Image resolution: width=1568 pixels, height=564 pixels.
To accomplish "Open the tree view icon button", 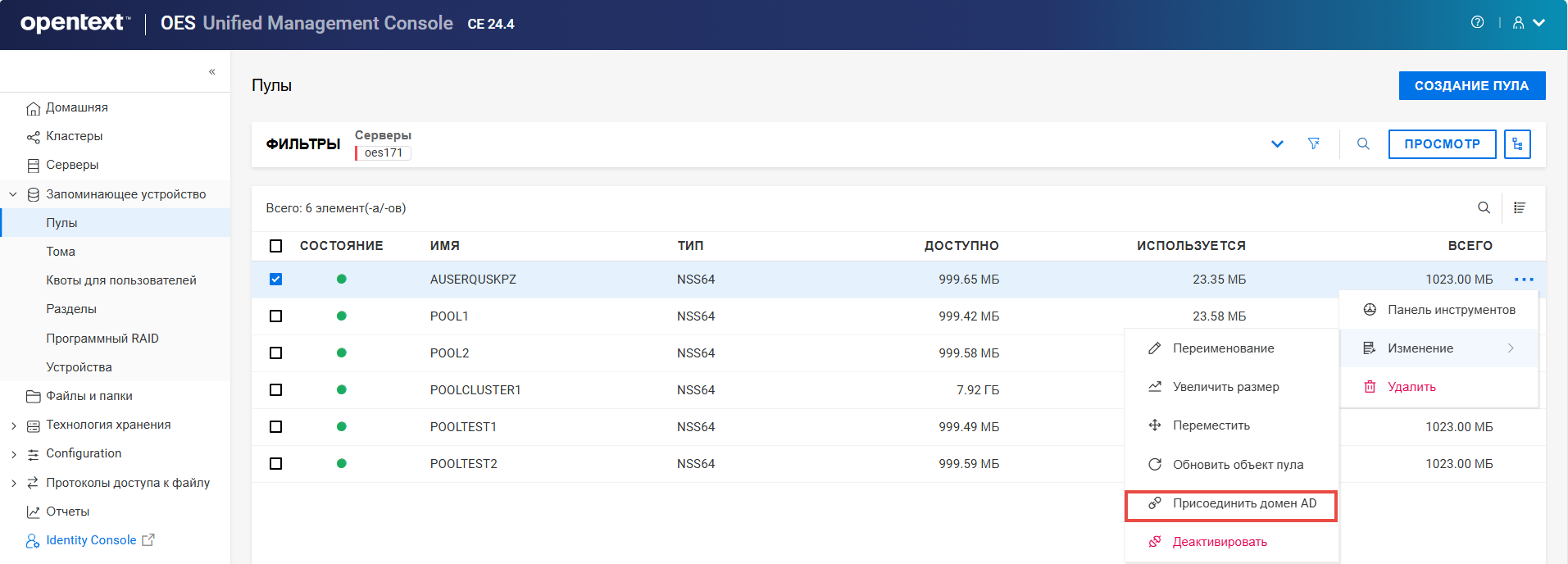I will [x=1517, y=144].
